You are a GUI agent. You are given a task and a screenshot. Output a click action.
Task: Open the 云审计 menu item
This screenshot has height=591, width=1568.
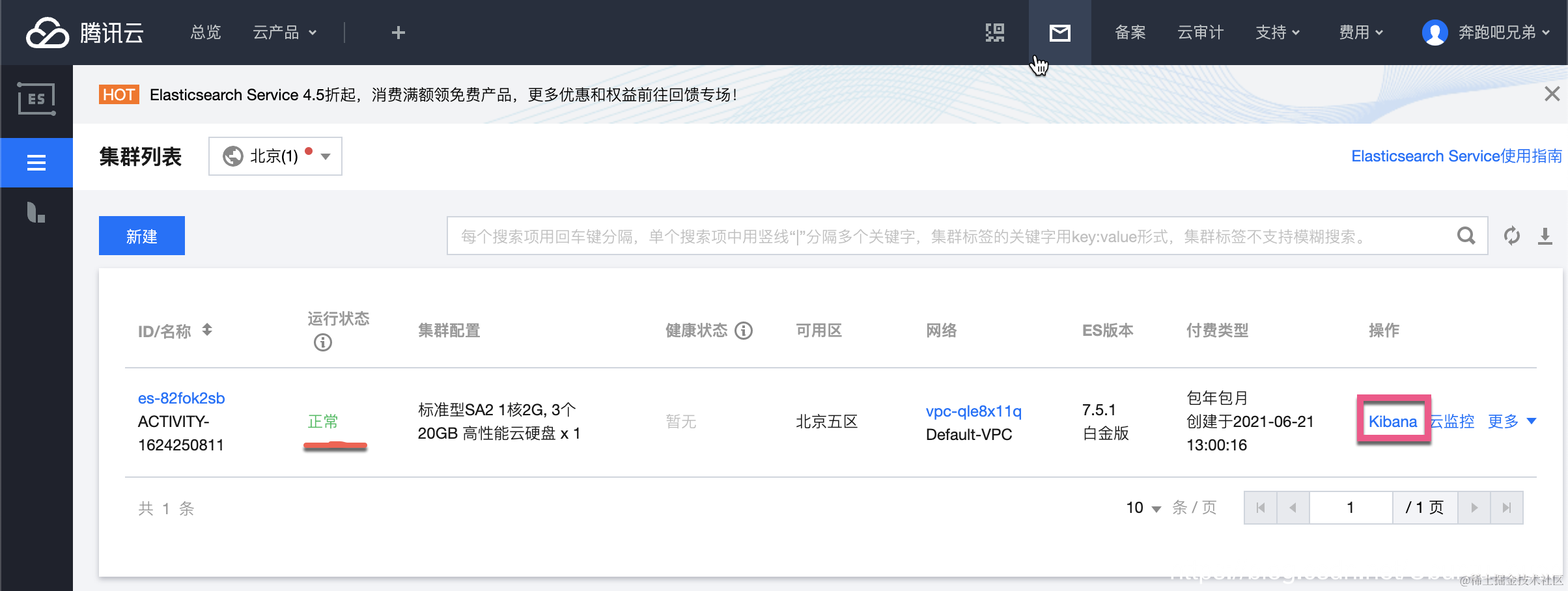(x=1201, y=33)
